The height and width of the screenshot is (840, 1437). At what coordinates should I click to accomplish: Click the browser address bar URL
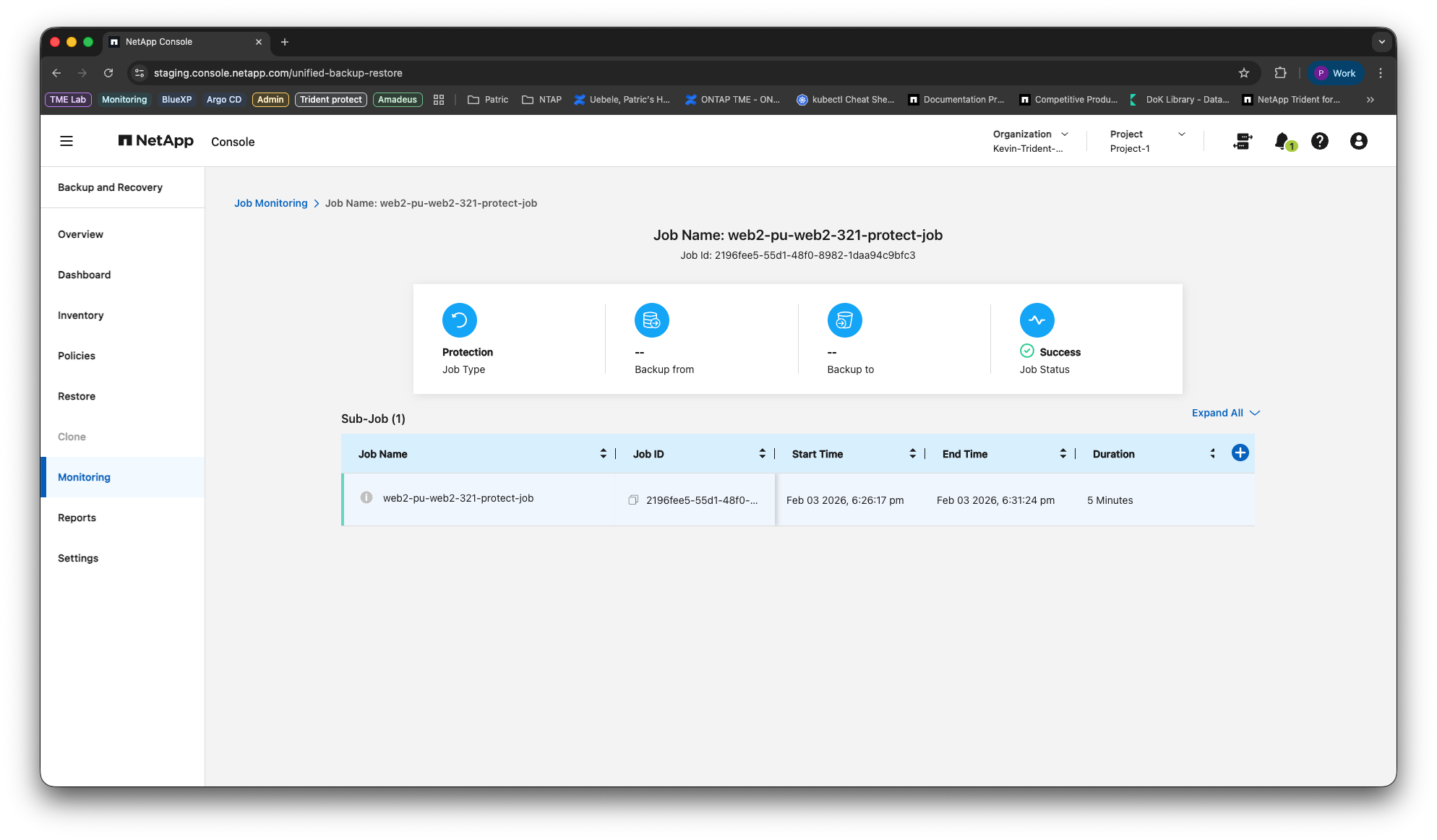[x=278, y=73]
